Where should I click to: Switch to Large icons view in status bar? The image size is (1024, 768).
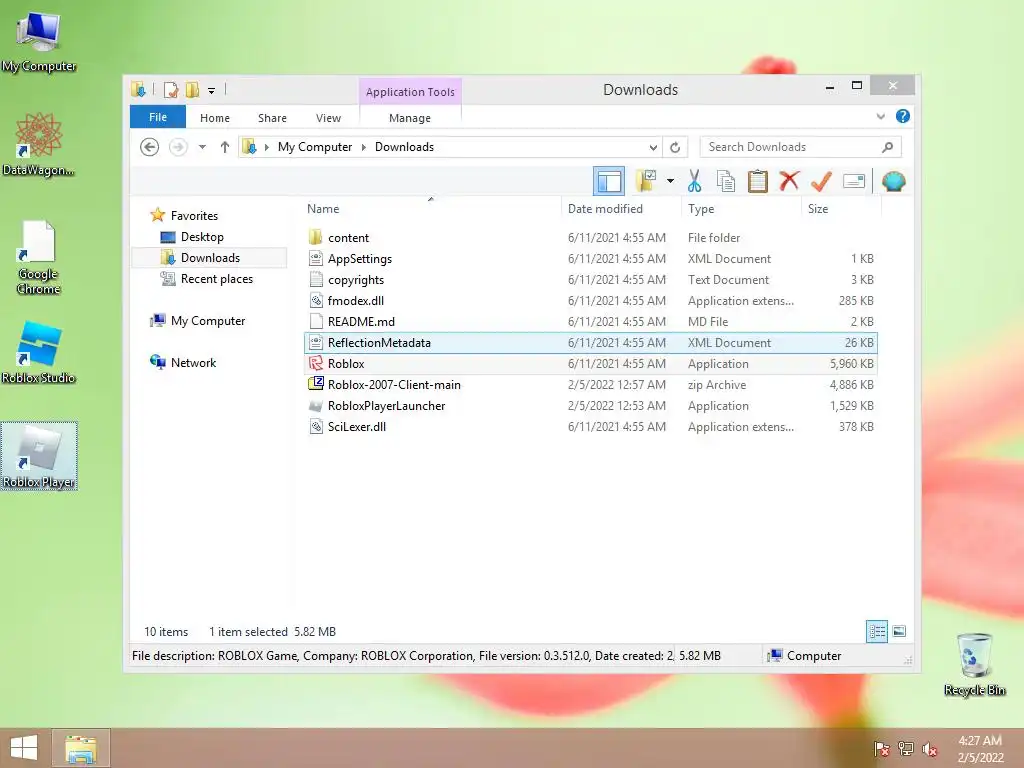899,631
